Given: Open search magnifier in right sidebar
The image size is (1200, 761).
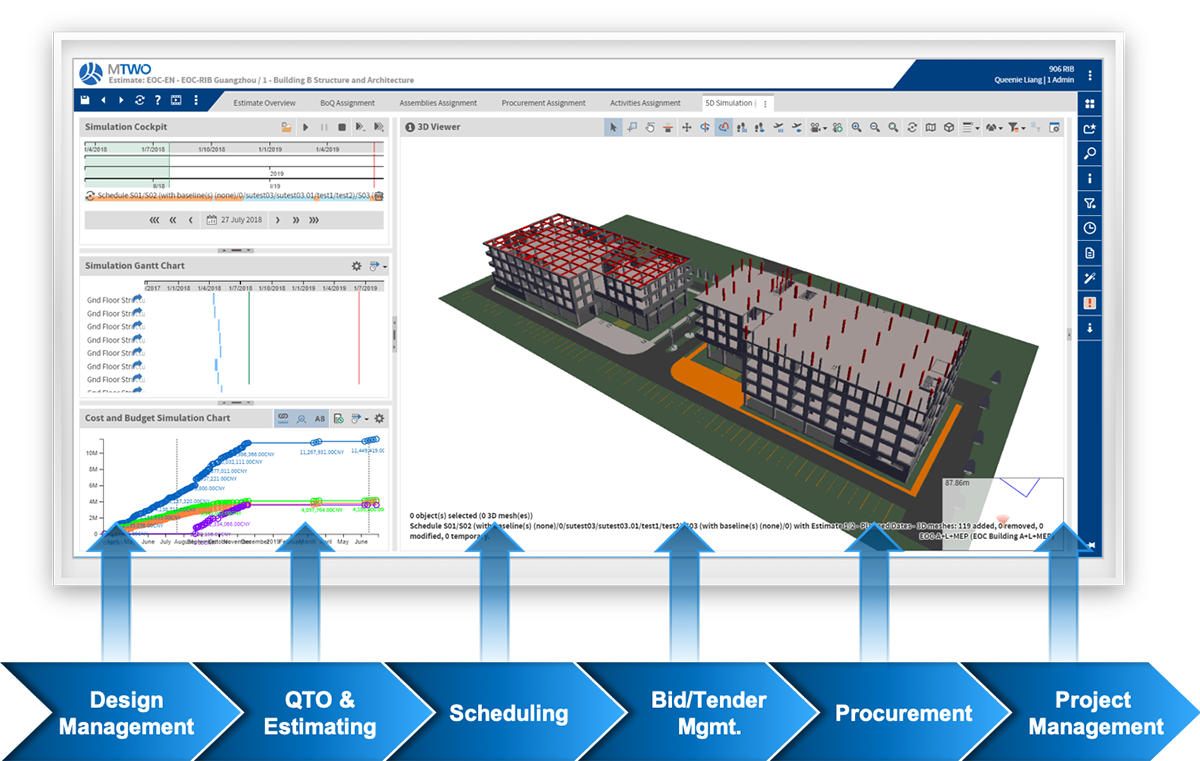Looking at the screenshot, I should [x=1090, y=153].
